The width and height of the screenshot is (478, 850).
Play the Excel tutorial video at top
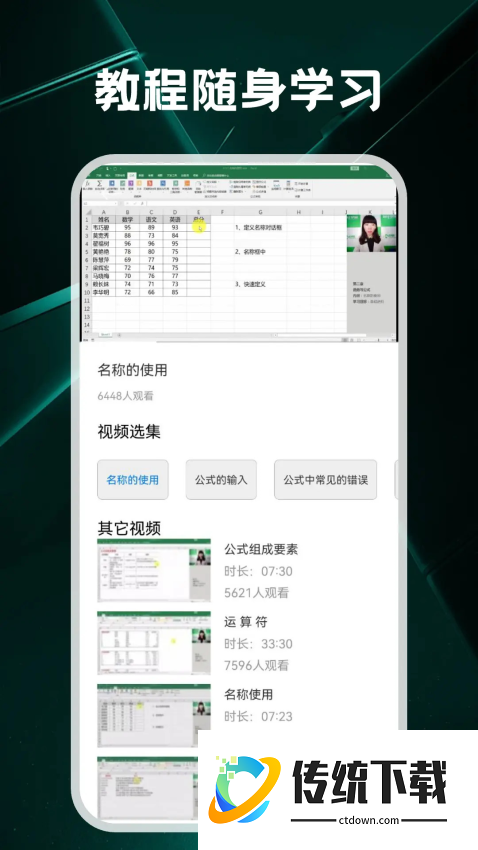[x=239, y=253]
